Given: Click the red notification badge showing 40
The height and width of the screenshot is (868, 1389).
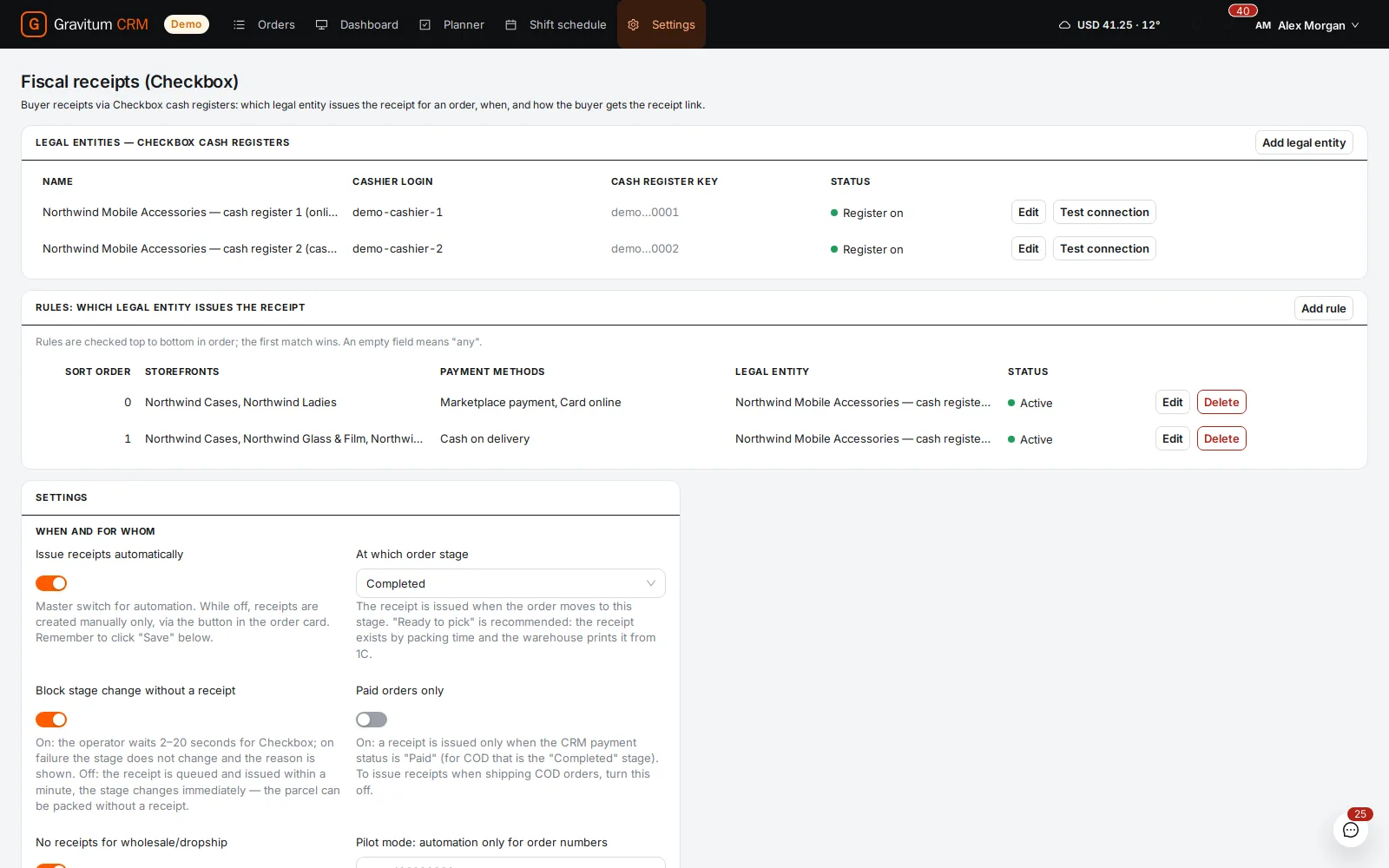Looking at the screenshot, I should (x=1243, y=11).
